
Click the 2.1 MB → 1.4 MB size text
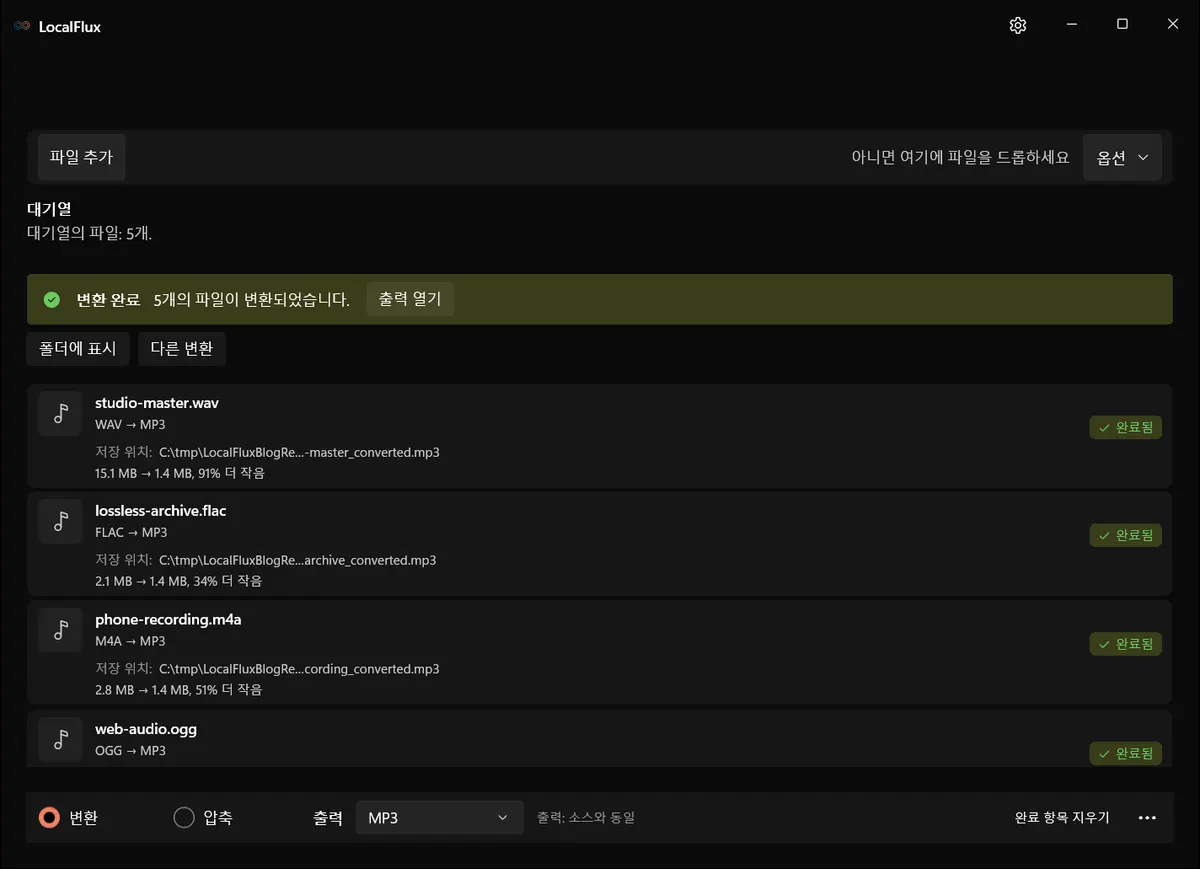pyautogui.click(x=178, y=581)
